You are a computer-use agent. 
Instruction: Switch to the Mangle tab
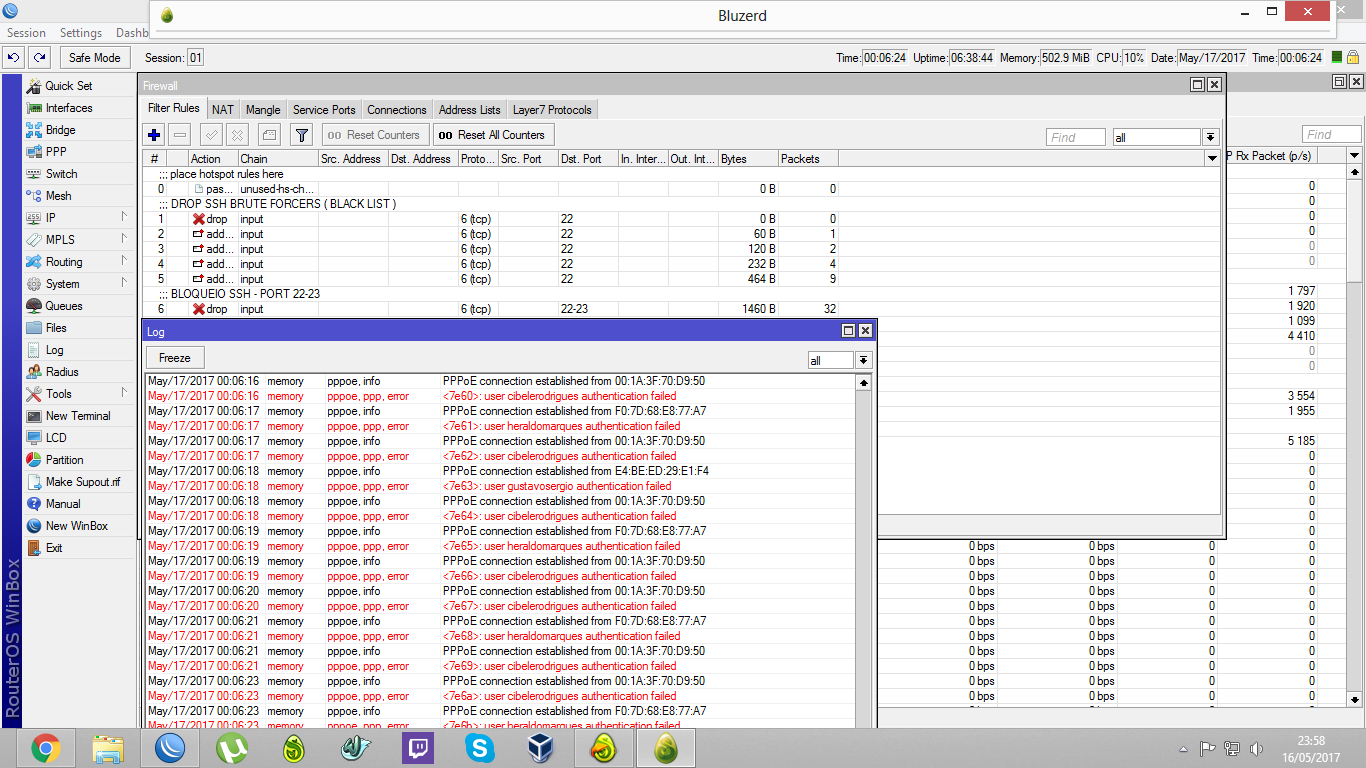tap(263, 110)
